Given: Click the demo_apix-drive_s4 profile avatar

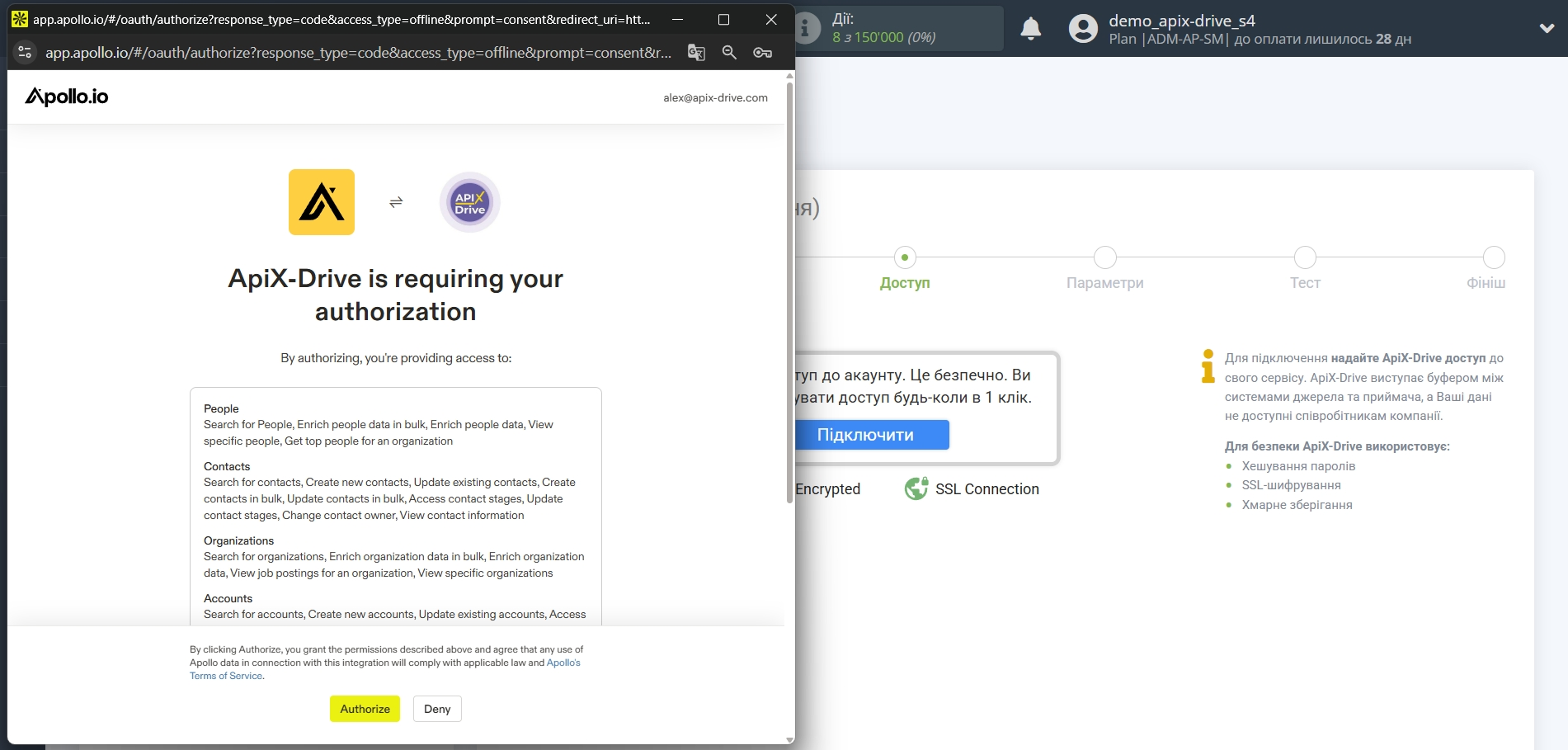Looking at the screenshot, I should click(1081, 28).
